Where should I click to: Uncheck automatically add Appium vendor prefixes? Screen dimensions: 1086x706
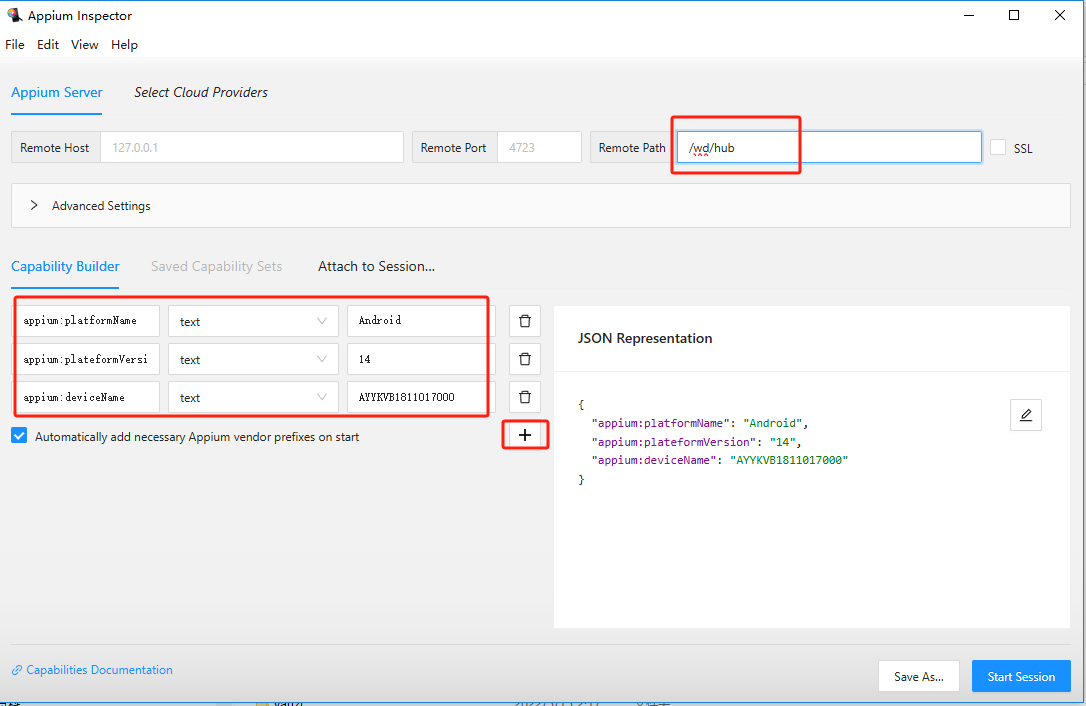point(19,436)
